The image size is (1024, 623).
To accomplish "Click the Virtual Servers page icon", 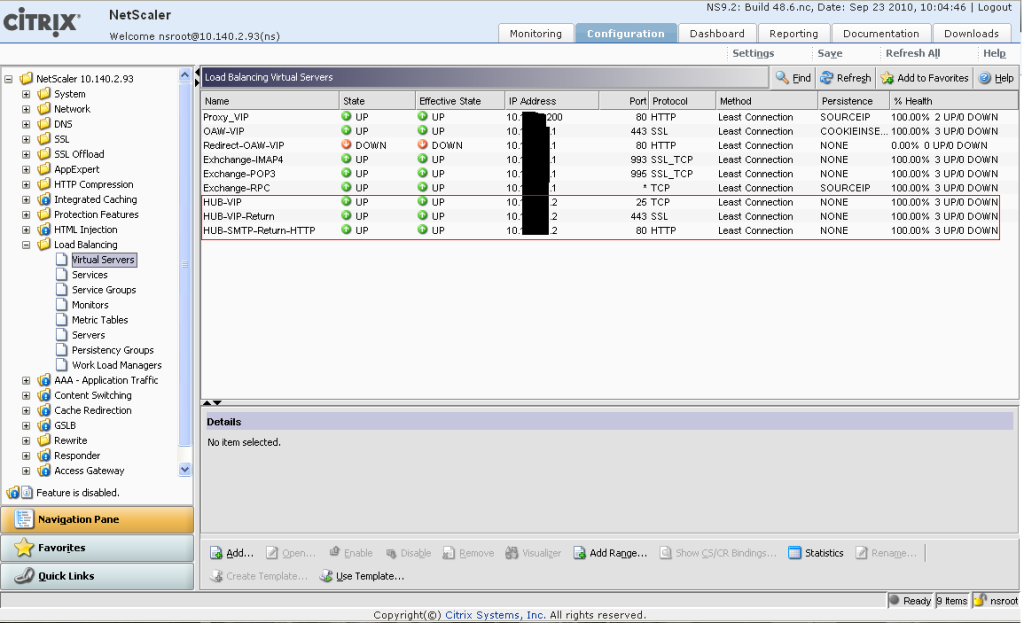I will click(x=61, y=259).
